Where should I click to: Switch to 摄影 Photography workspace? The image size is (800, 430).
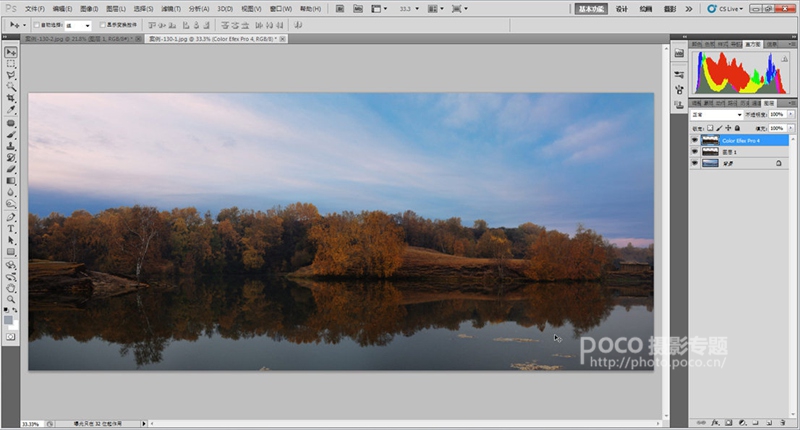tap(670, 9)
